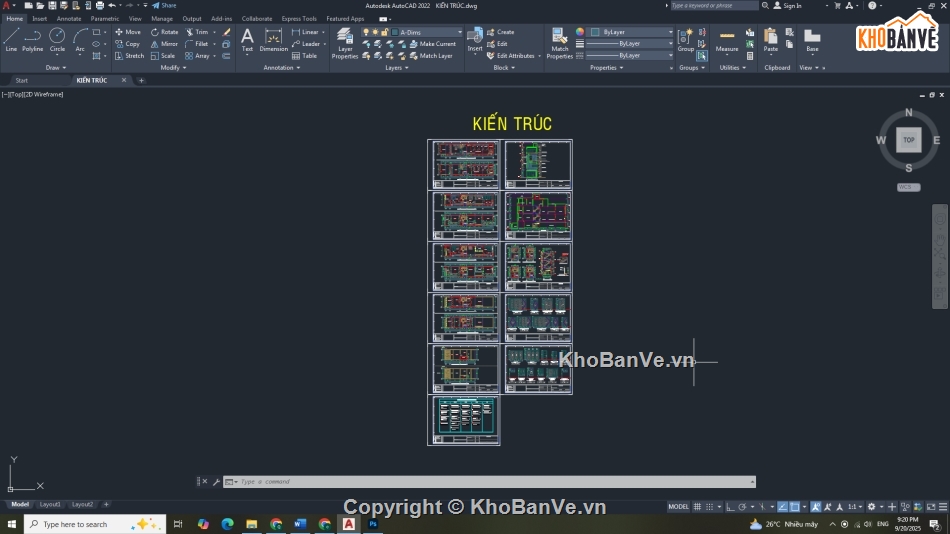This screenshot has width=950, height=534.
Task: Activate the Mirror command
Action: pos(164,44)
